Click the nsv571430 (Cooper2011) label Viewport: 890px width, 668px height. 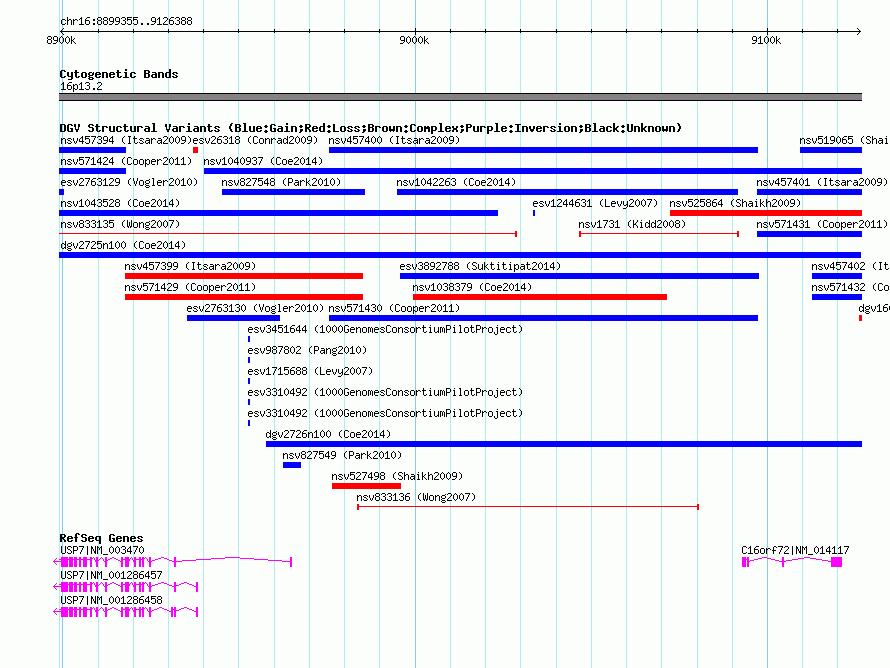coord(394,308)
